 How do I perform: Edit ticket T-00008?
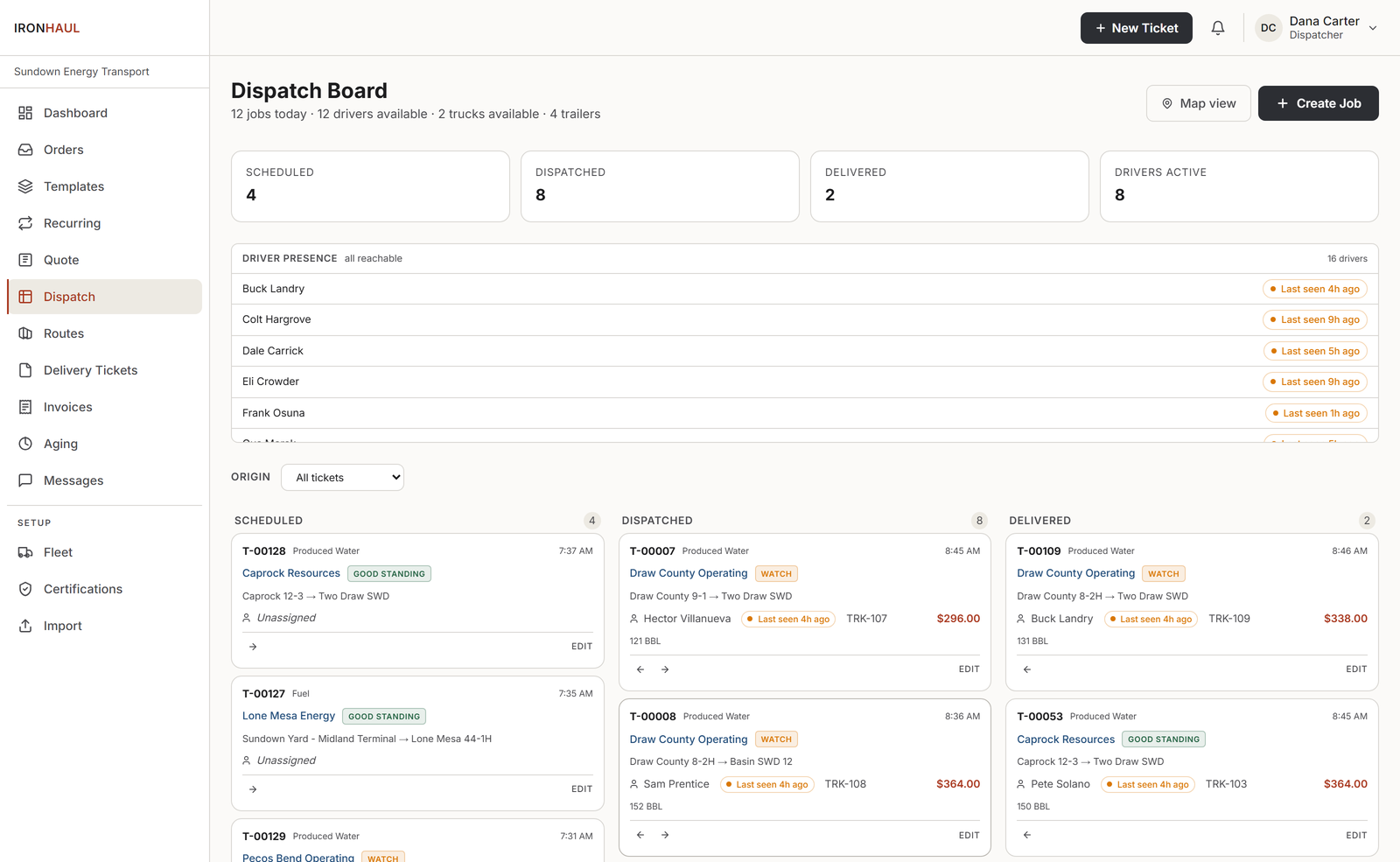969,835
